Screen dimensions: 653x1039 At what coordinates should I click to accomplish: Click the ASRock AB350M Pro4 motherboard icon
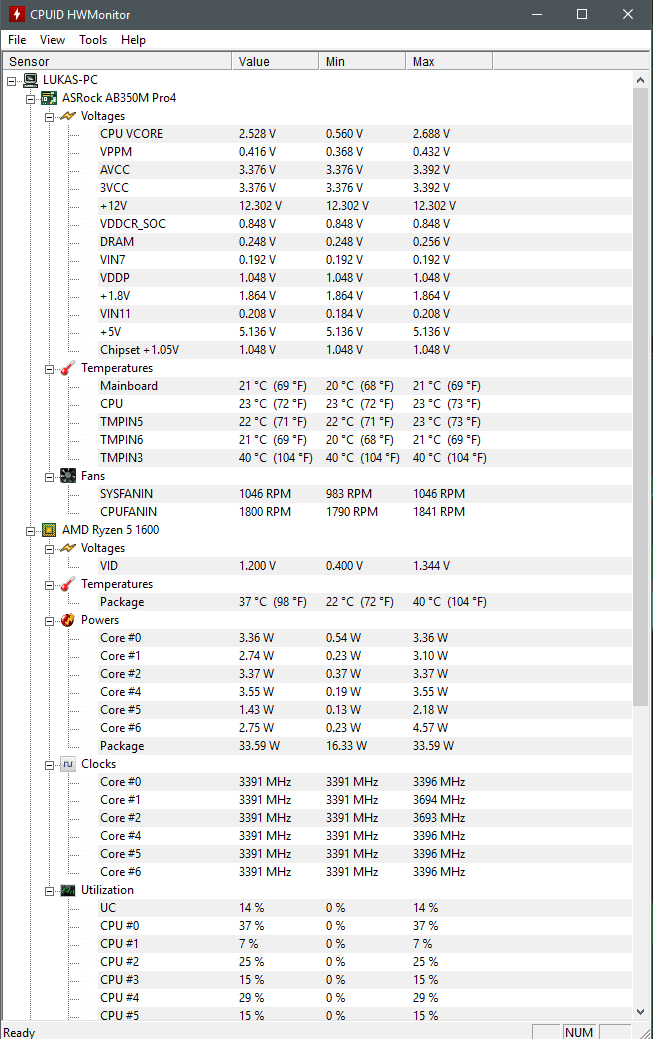pyautogui.click(x=49, y=98)
